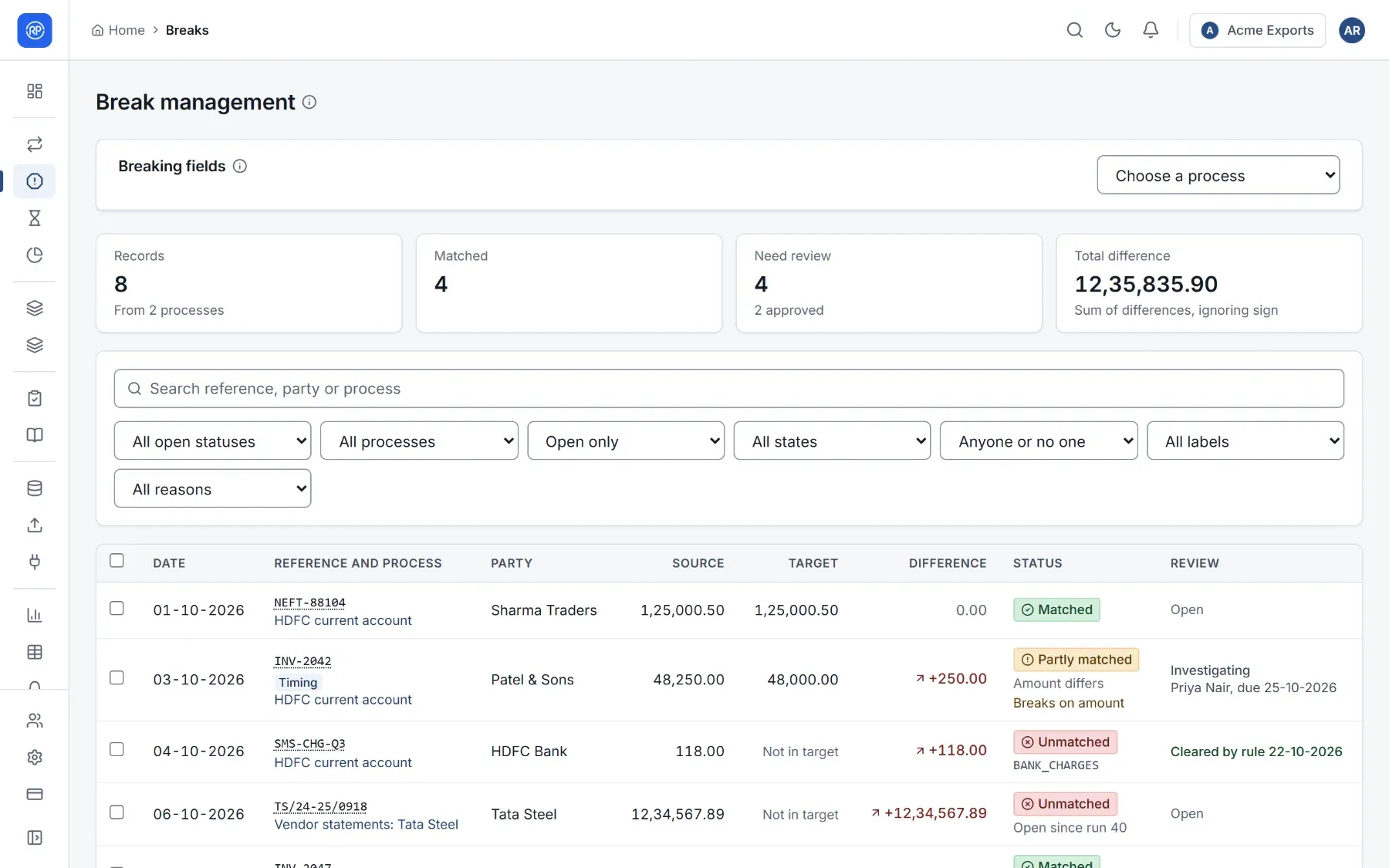1389x868 pixels.
Task: Open the plug connector icon in sidebar
Action: pos(35,562)
